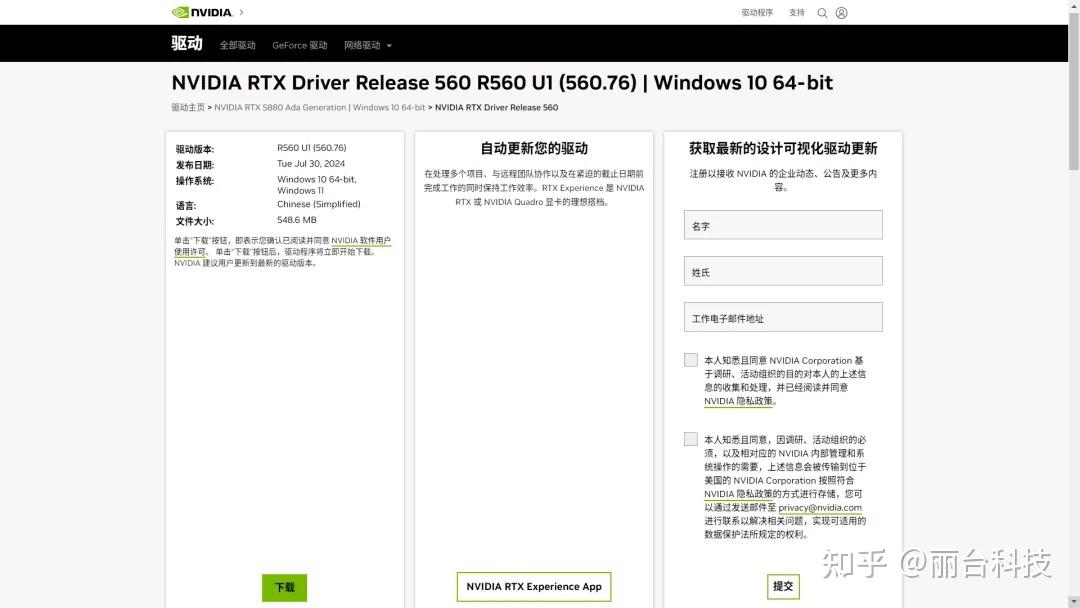The image size is (1080, 608).
Task: Open NVIDIA RTX 5880 Ada Generation breadcrumb
Action: point(320,107)
